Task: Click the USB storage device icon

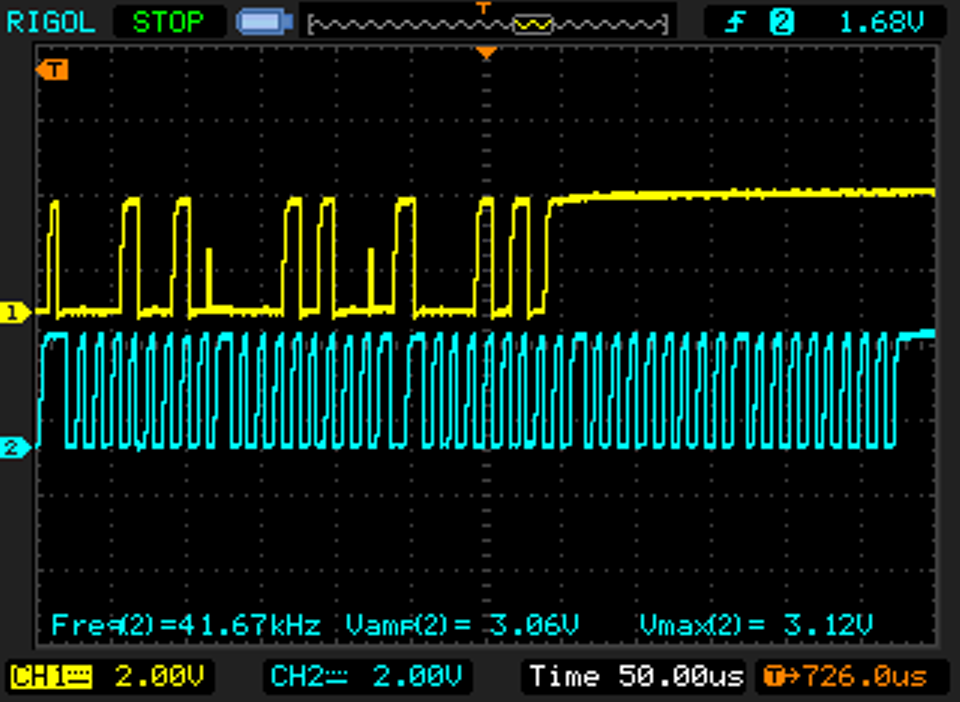Action: [x=264, y=23]
